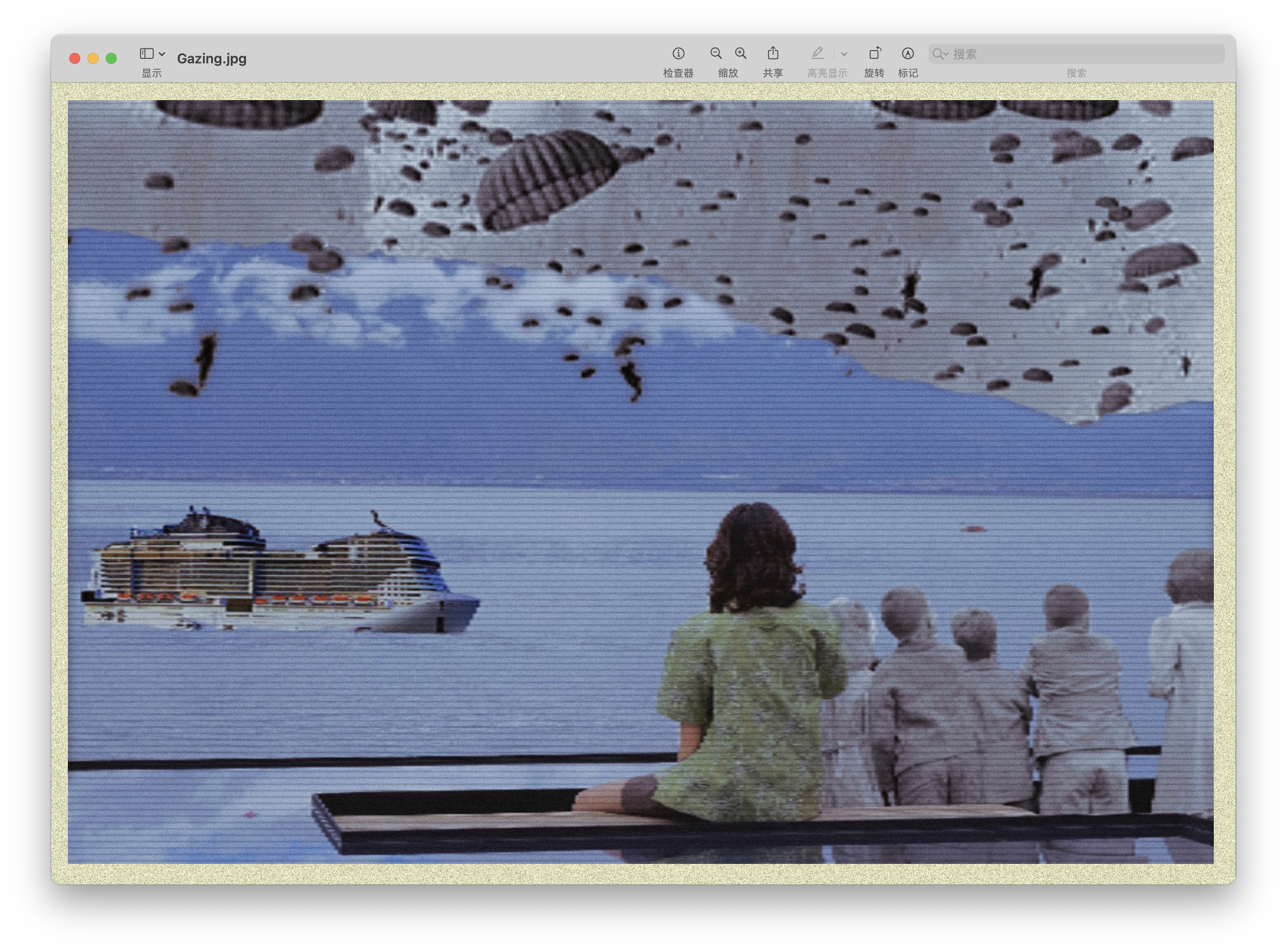The height and width of the screenshot is (952, 1287).
Task: Click the zoom out magnifier icon
Action: click(x=716, y=54)
